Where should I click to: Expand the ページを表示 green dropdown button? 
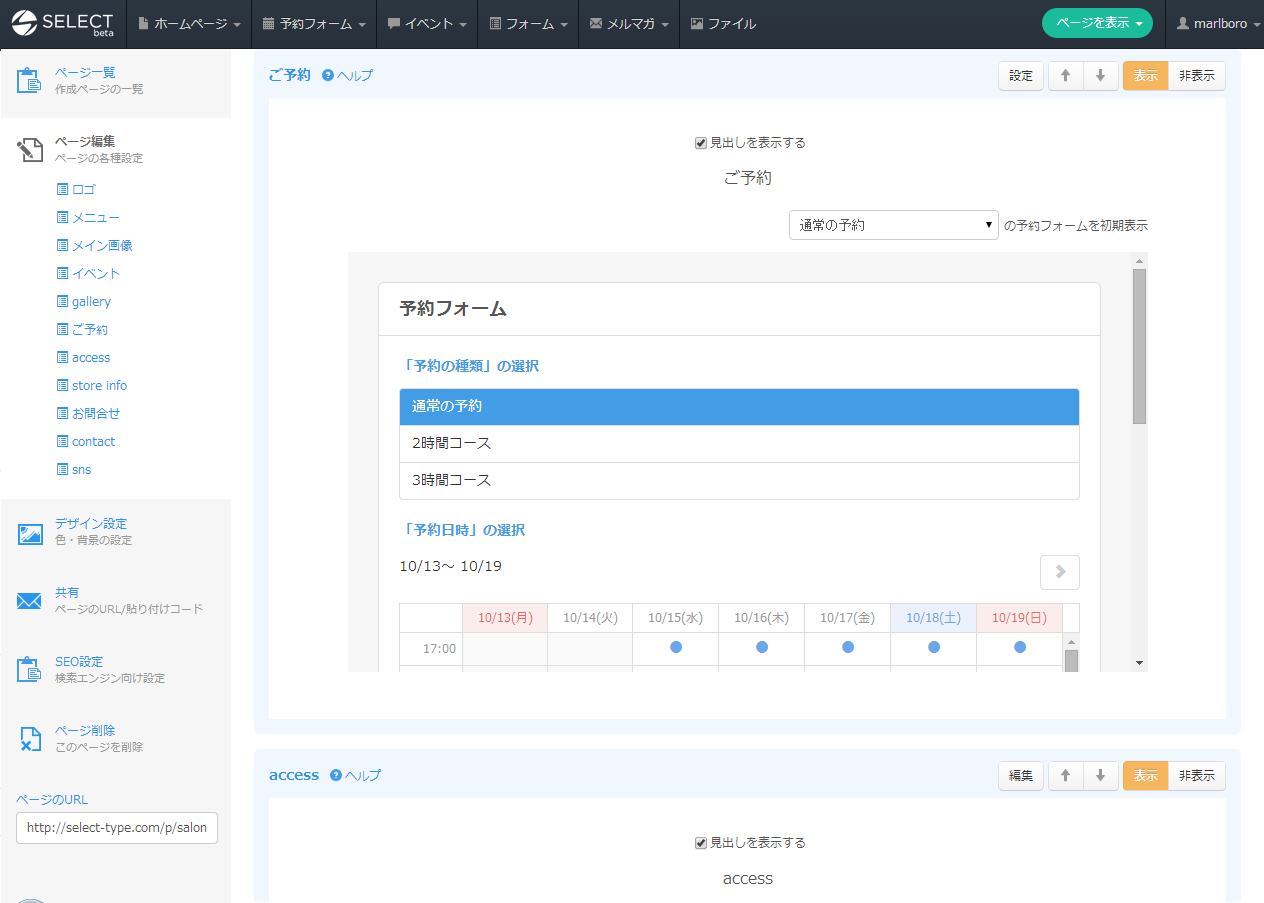(x=1097, y=23)
